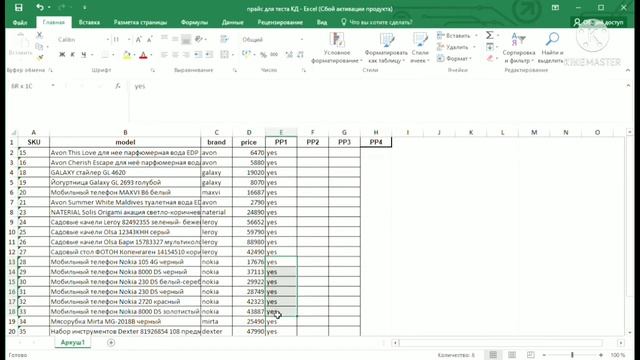Click the Clear eraser icon
The image size is (640, 360).
(490, 58)
